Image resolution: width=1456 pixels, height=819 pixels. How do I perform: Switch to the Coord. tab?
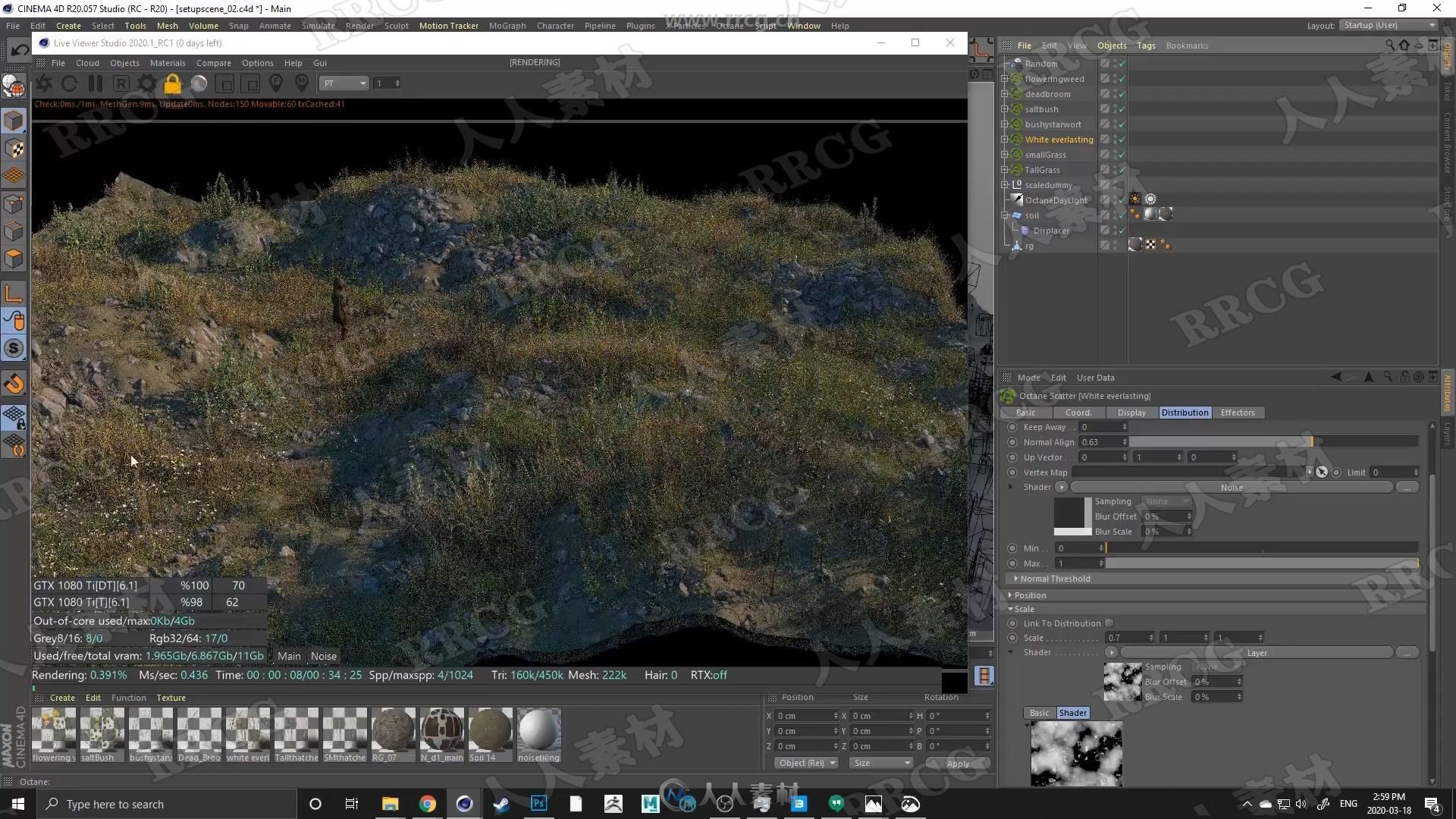pyautogui.click(x=1078, y=413)
